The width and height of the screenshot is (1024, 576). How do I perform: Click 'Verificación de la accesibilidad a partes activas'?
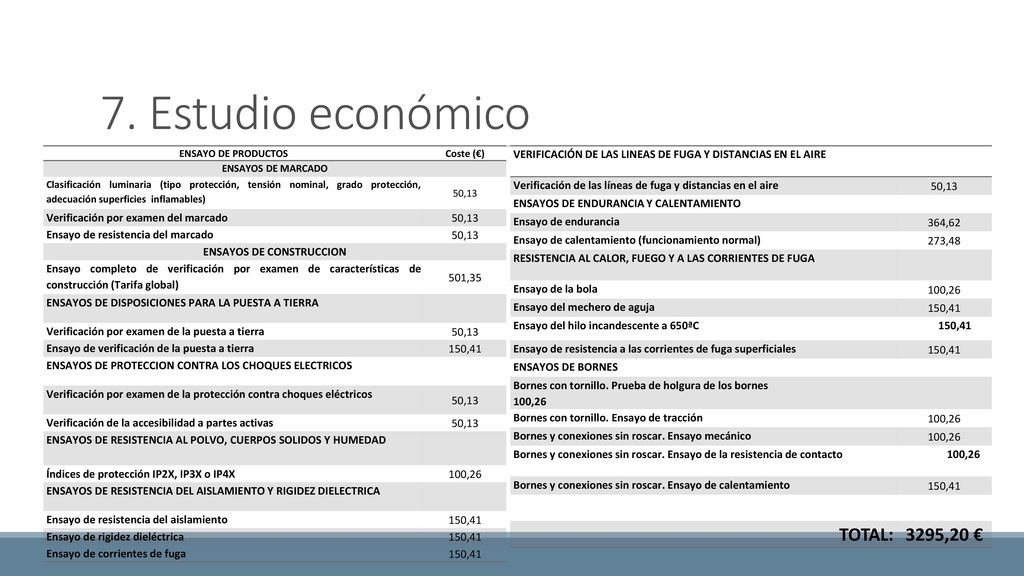[159, 423]
